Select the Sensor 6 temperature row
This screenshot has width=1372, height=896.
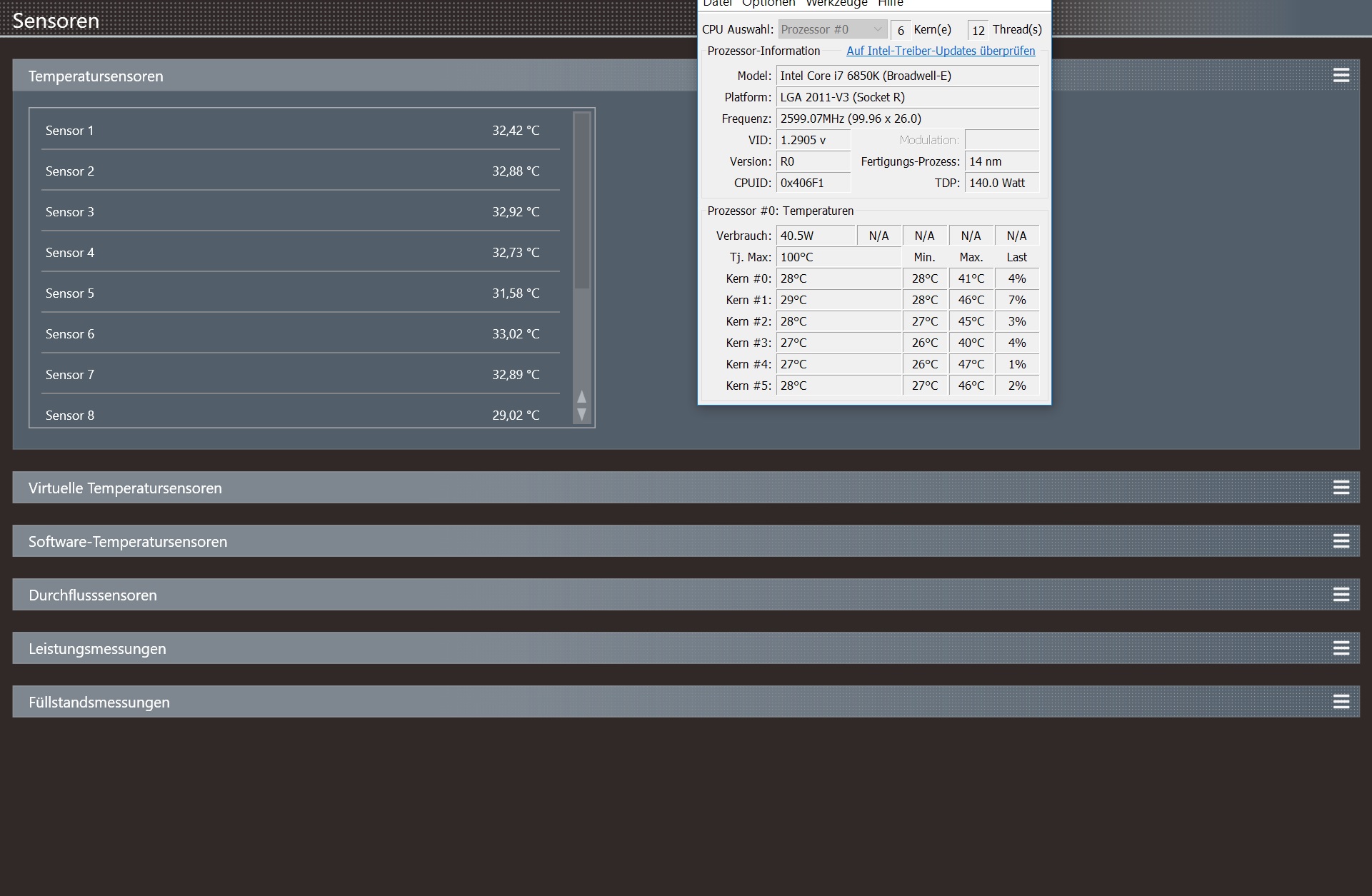coord(300,334)
